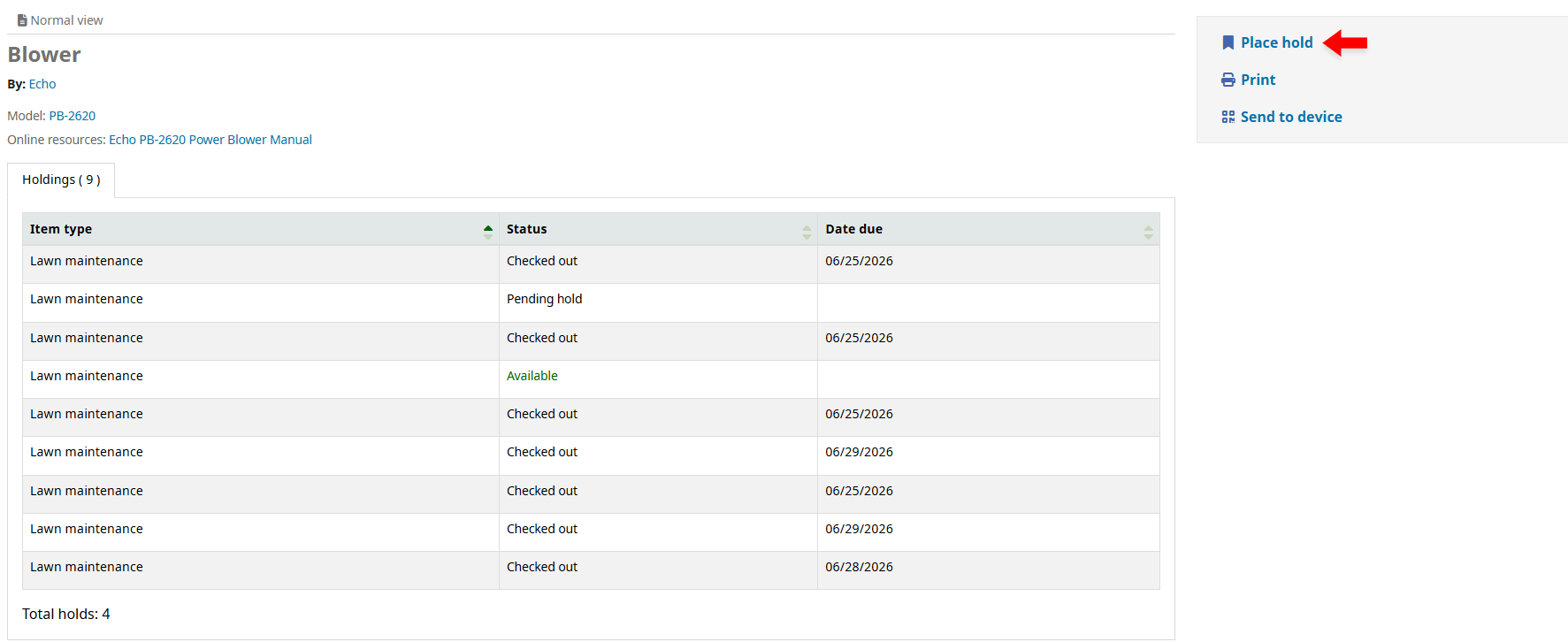Click the Place hold bookmark icon

tap(1228, 42)
